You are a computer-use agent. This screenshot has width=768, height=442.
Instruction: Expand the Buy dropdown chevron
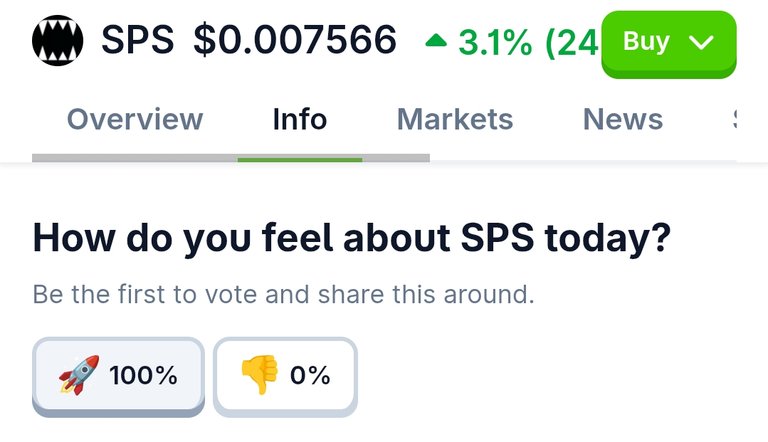point(701,42)
